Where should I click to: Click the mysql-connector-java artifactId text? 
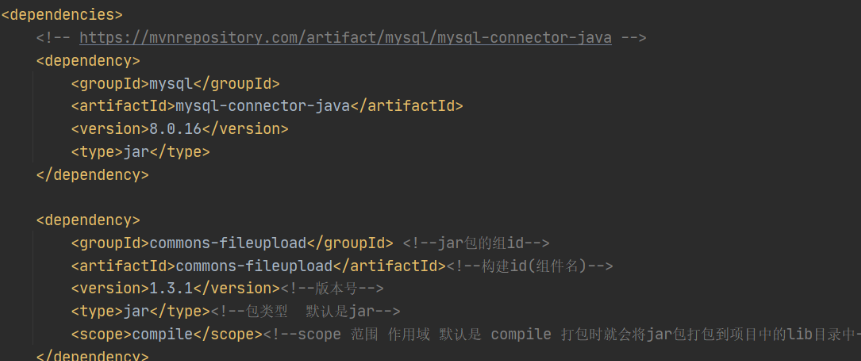coord(262,106)
